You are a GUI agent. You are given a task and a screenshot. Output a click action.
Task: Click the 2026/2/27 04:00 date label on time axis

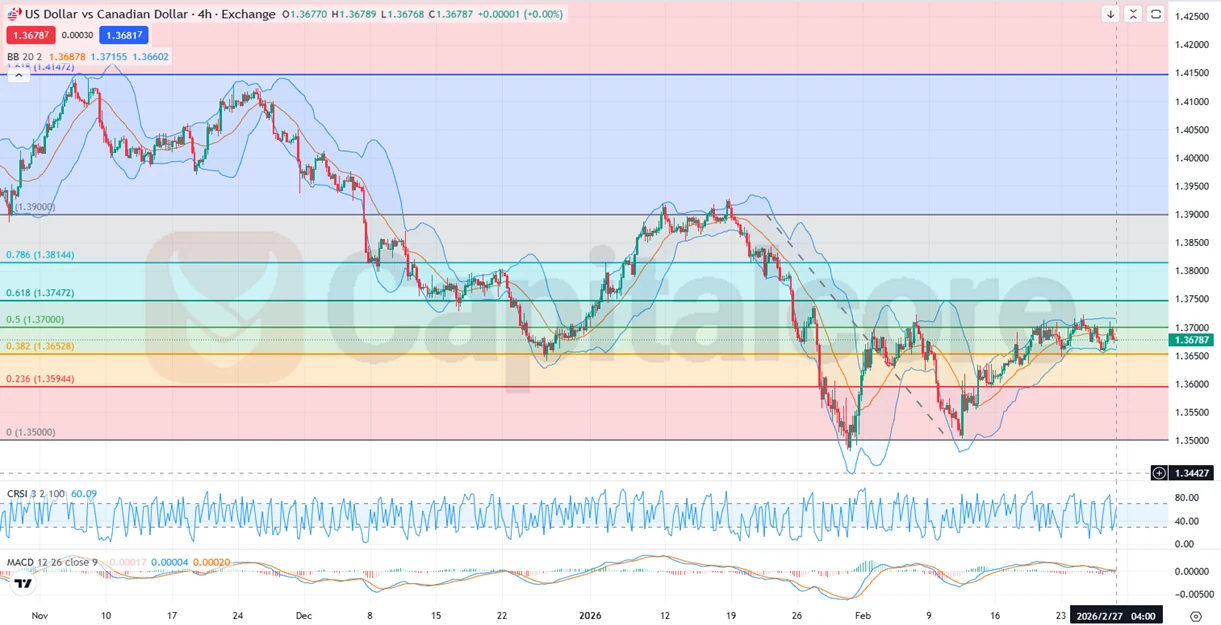[x=1115, y=616]
